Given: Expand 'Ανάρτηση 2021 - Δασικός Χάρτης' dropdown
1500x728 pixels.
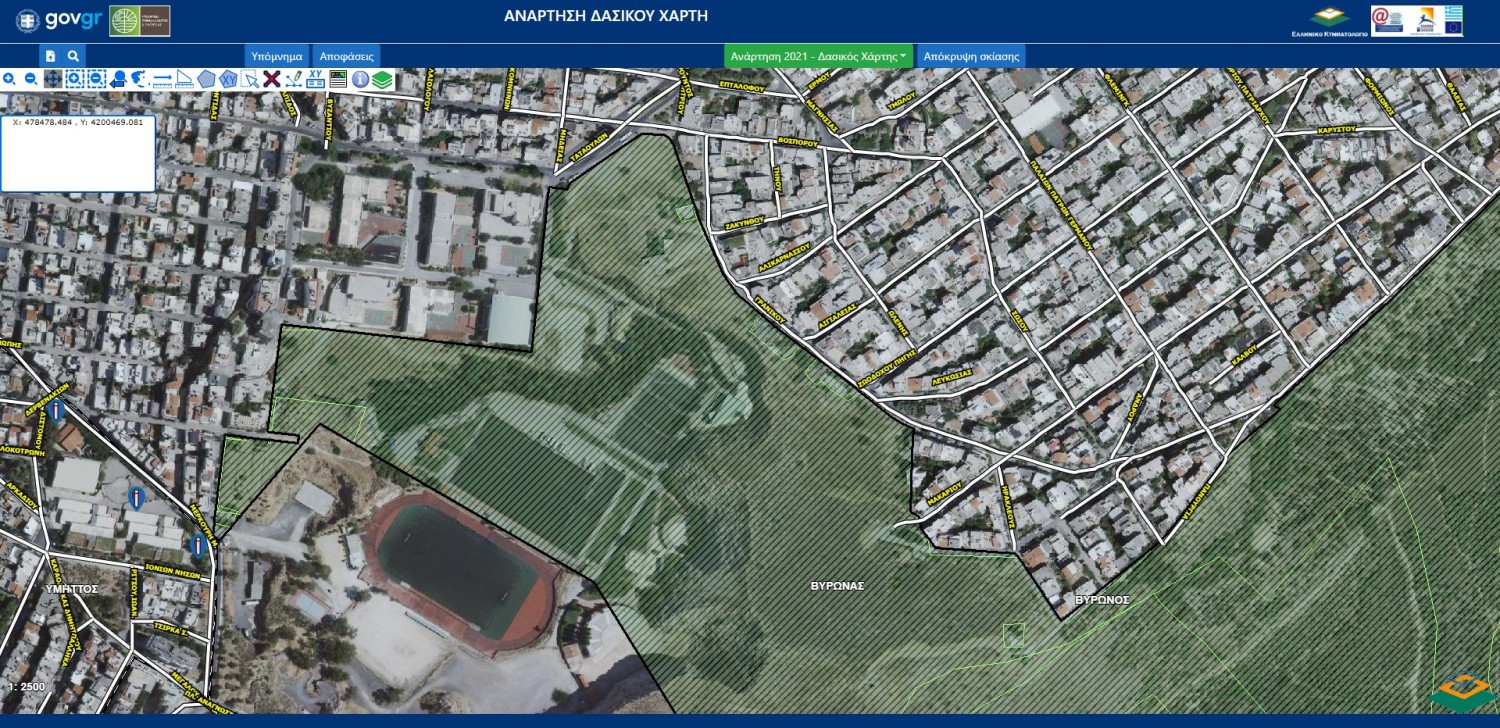Looking at the screenshot, I should (819, 56).
